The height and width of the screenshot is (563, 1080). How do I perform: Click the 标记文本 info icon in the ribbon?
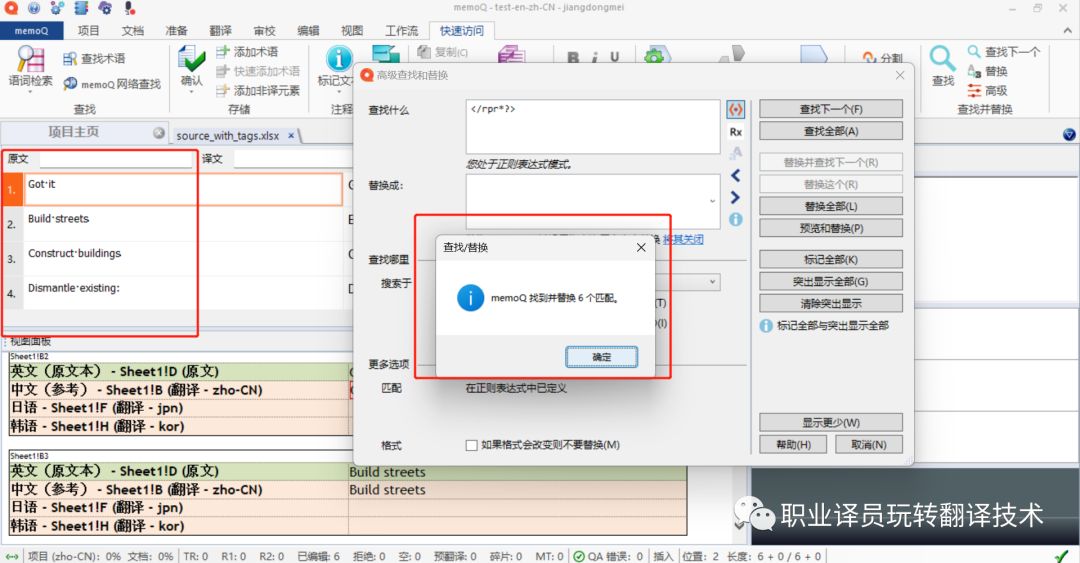[x=339, y=58]
